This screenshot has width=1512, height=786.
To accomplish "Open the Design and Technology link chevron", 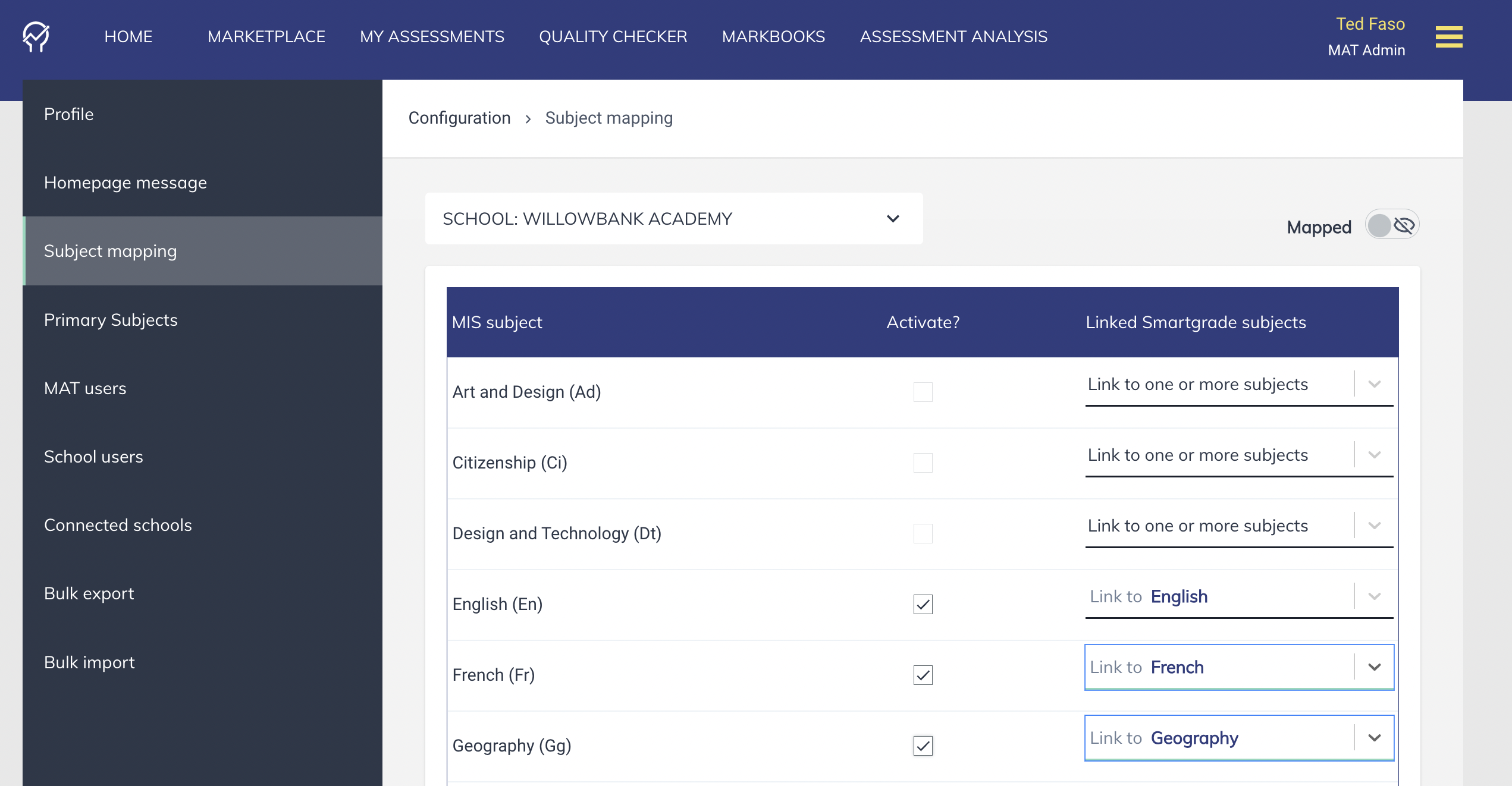I will pyautogui.click(x=1374, y=526).
